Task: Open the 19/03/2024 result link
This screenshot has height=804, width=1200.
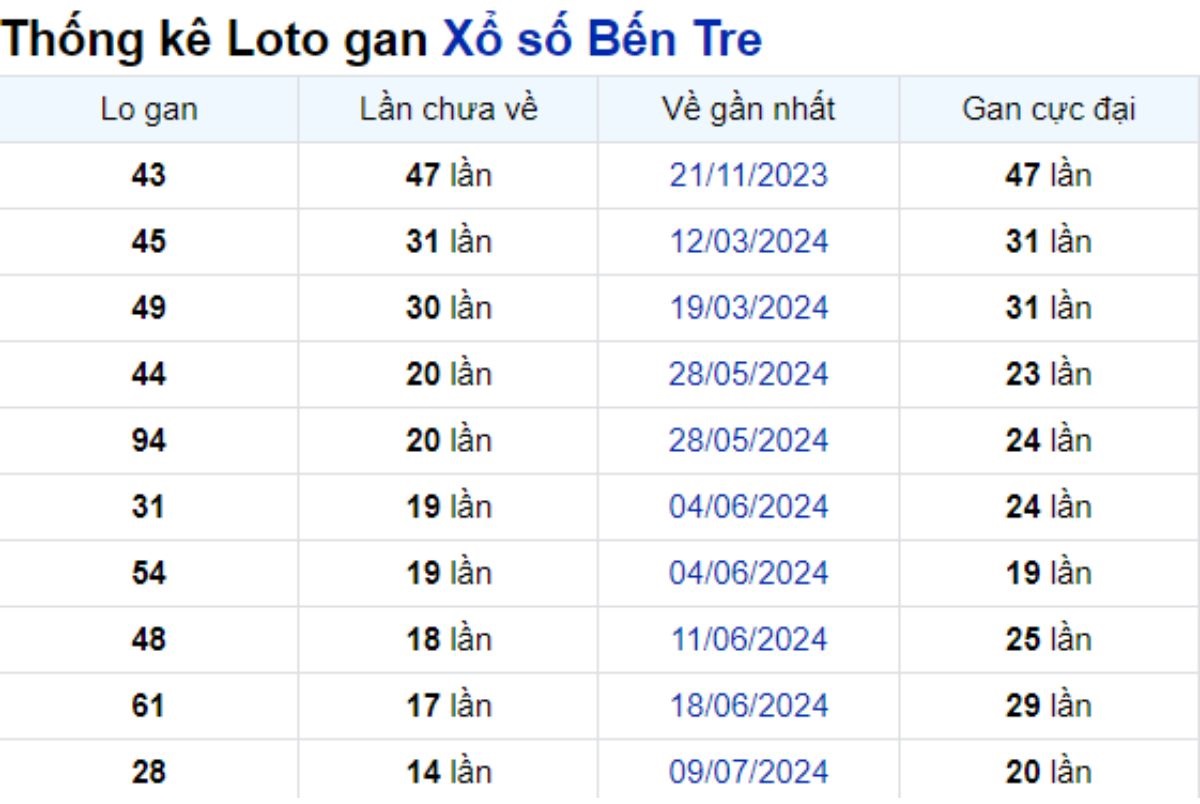Action: pos(749,307)
